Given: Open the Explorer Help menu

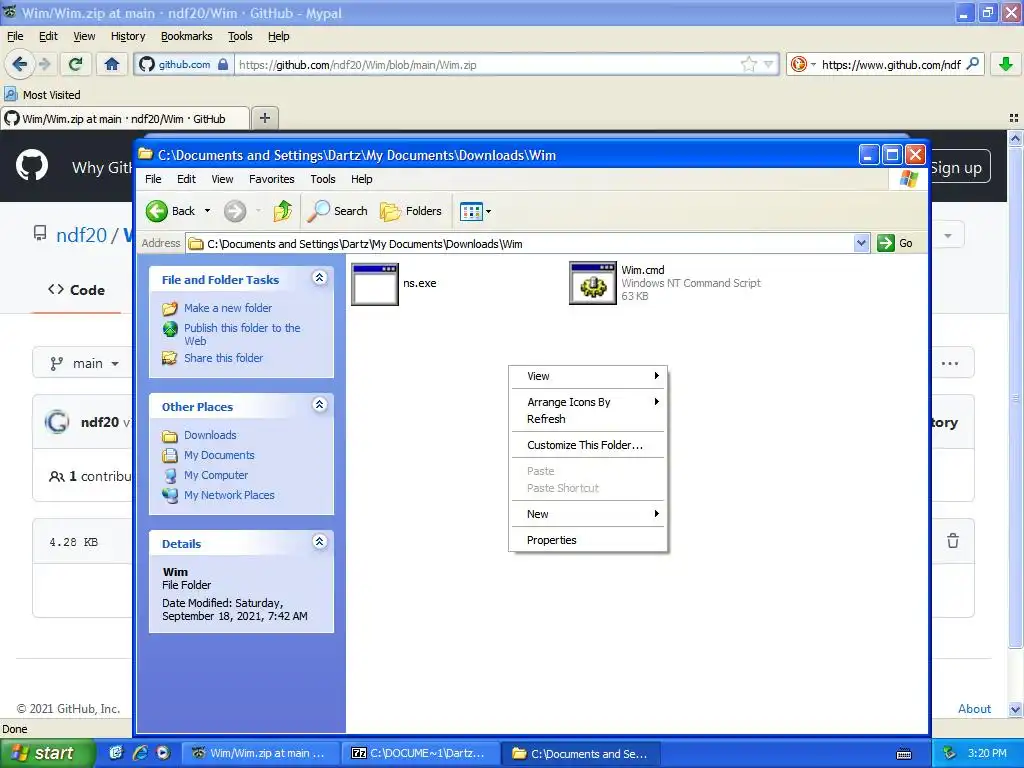Looking at the screenshot, I should click(361, 179).
